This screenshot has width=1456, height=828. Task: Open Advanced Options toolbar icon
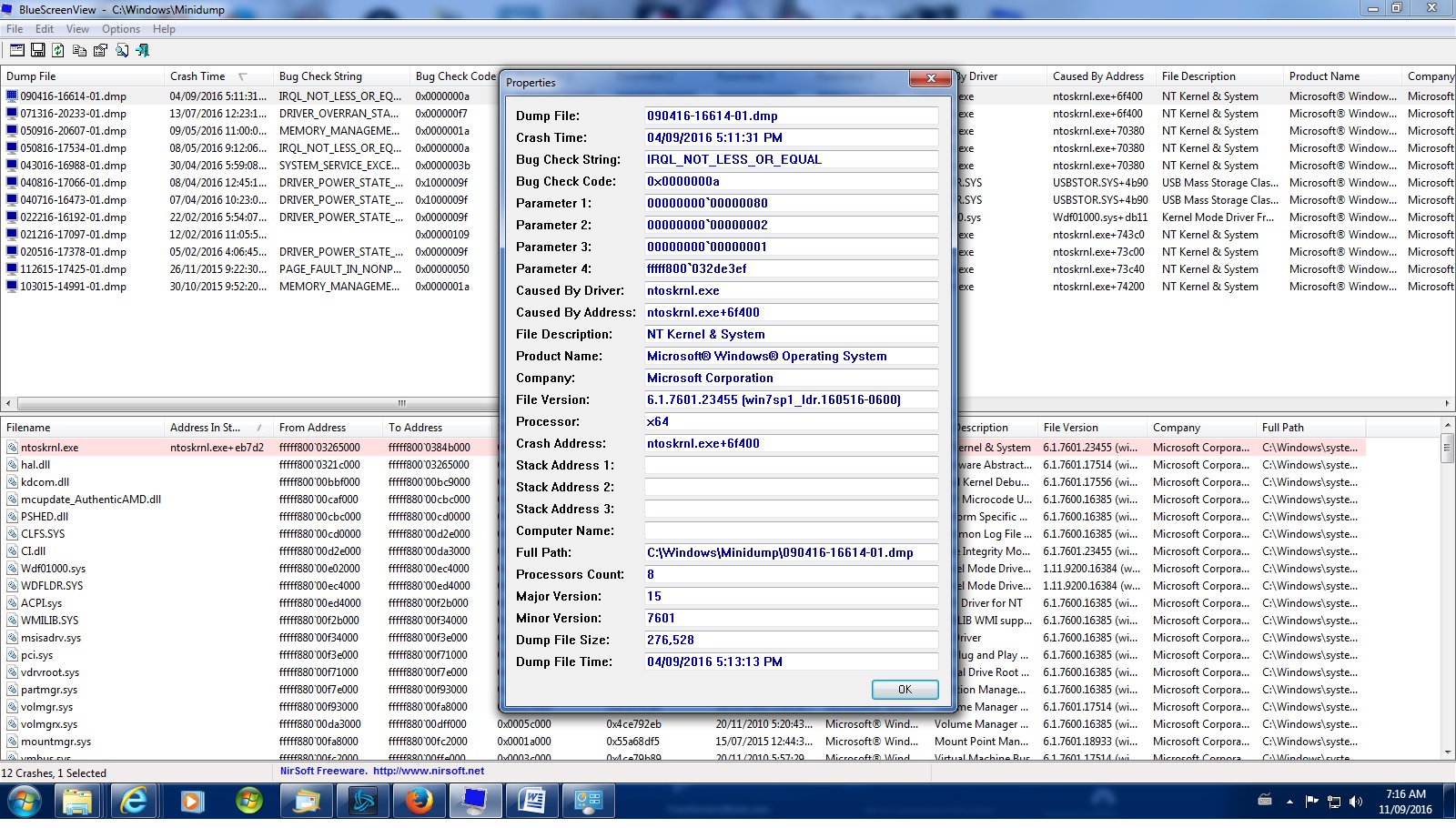click(17, 50)
